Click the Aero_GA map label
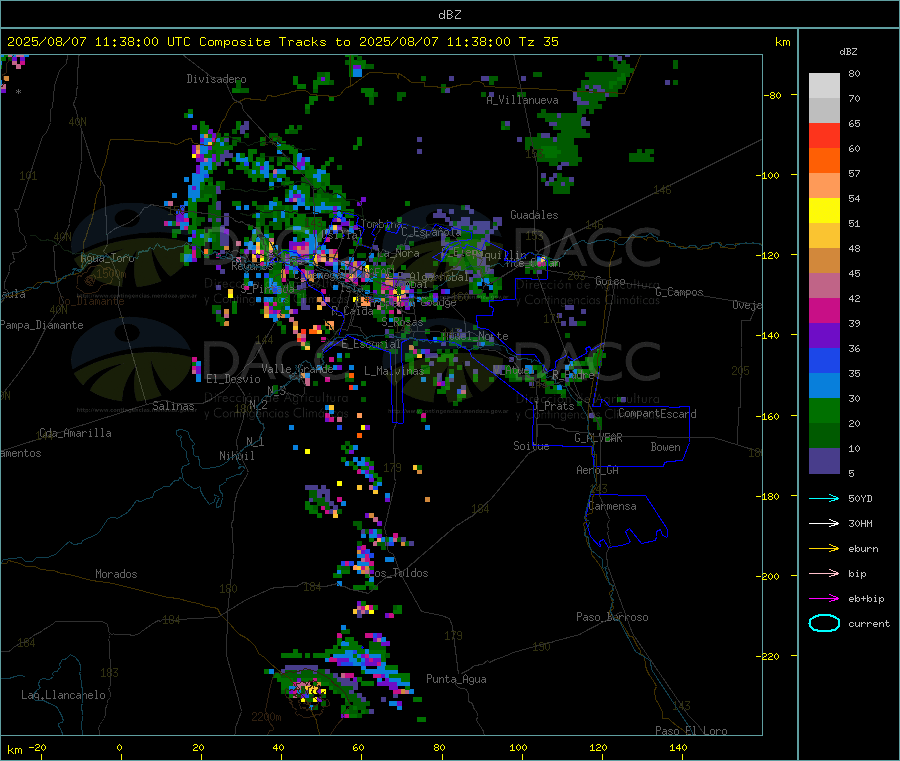Screen dimensions: 900x761 point(598,470)
